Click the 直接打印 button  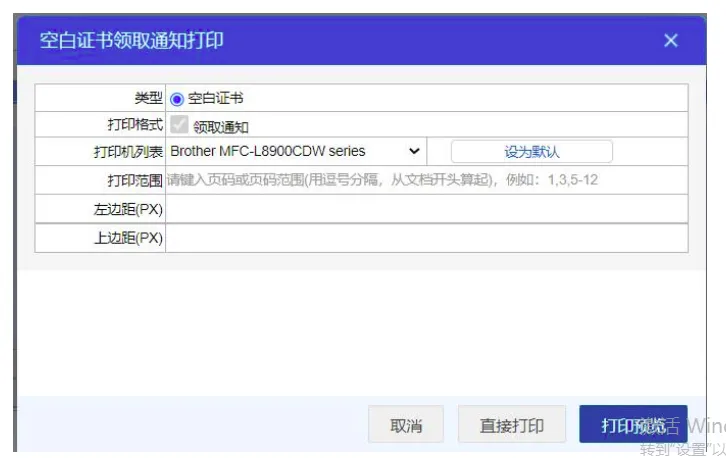coord(512,424)
